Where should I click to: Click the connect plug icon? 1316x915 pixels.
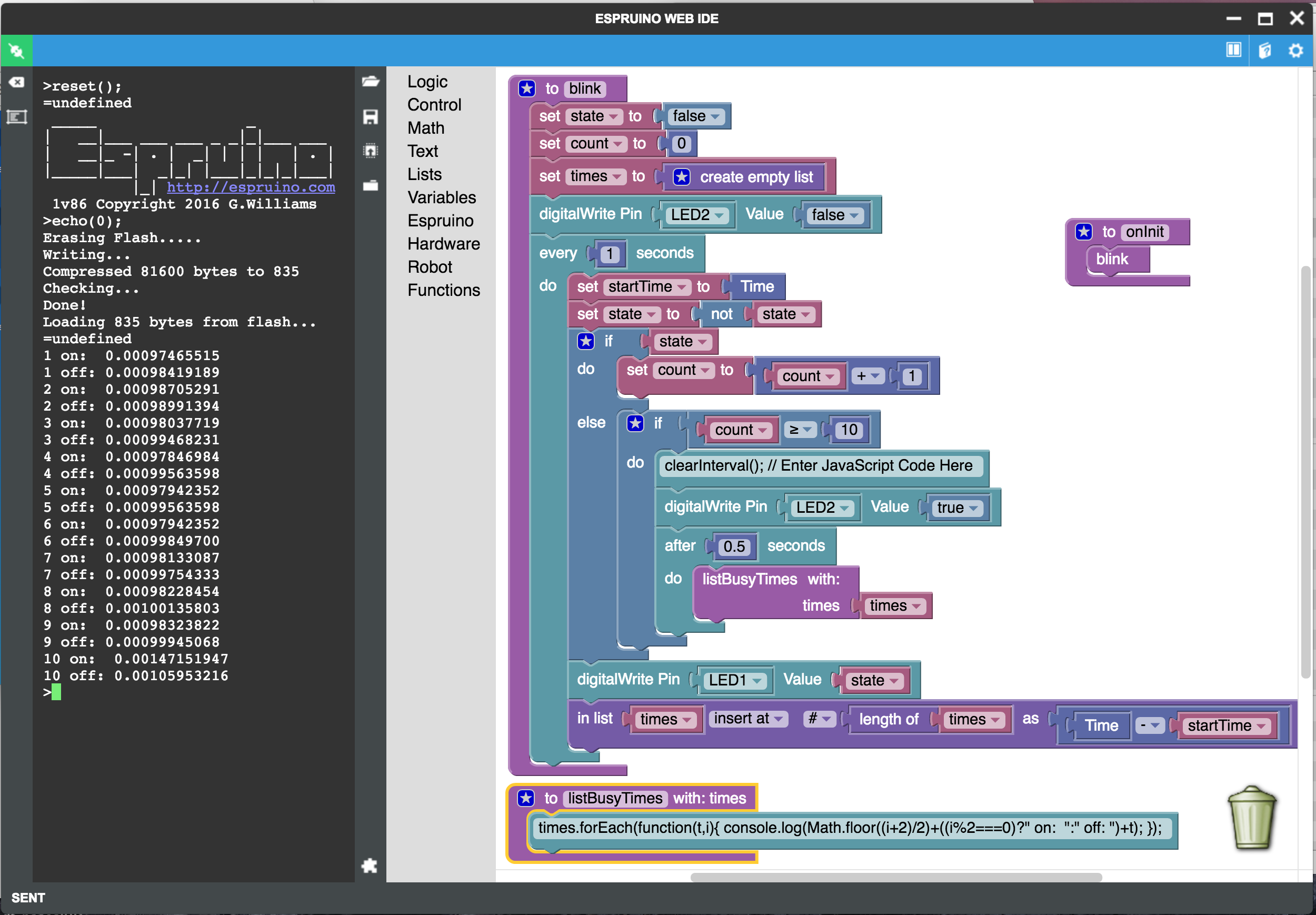click(x=16, y=51)
